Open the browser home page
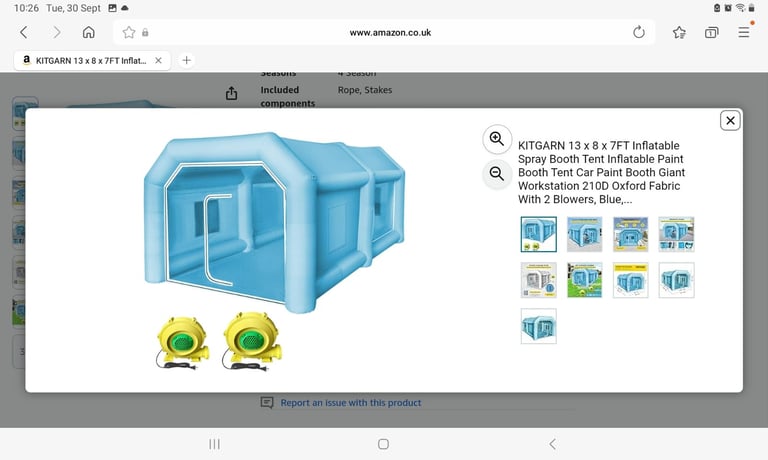Viewport: 768px width, 460px height. click(89, 32)
